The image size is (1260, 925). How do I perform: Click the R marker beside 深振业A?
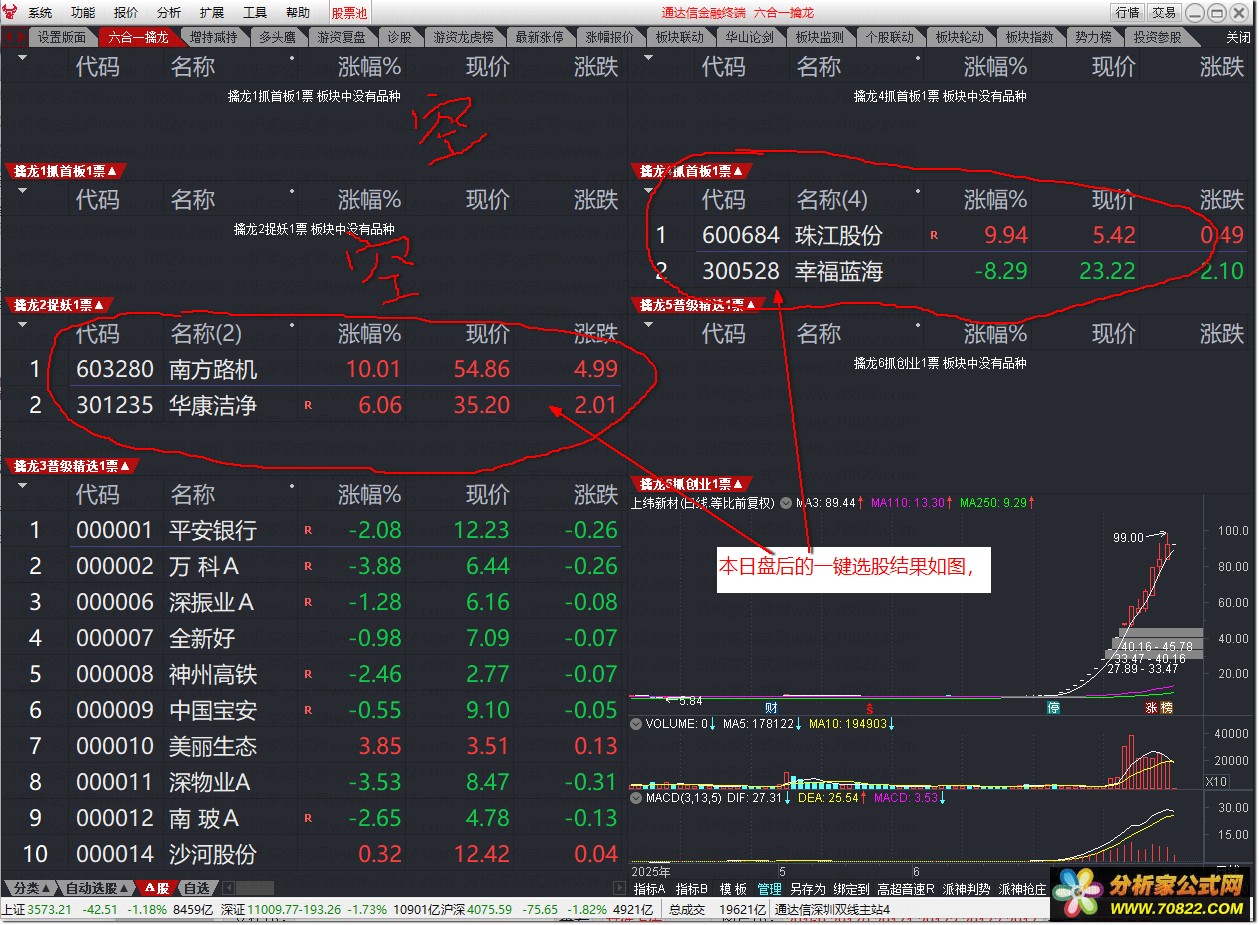[x=308, y=603]
